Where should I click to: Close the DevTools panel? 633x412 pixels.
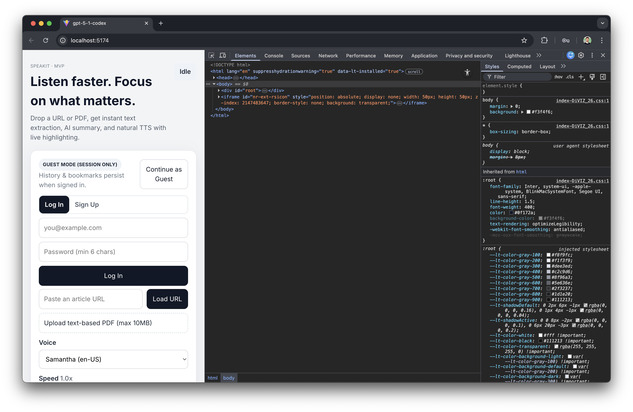[601, 55]
